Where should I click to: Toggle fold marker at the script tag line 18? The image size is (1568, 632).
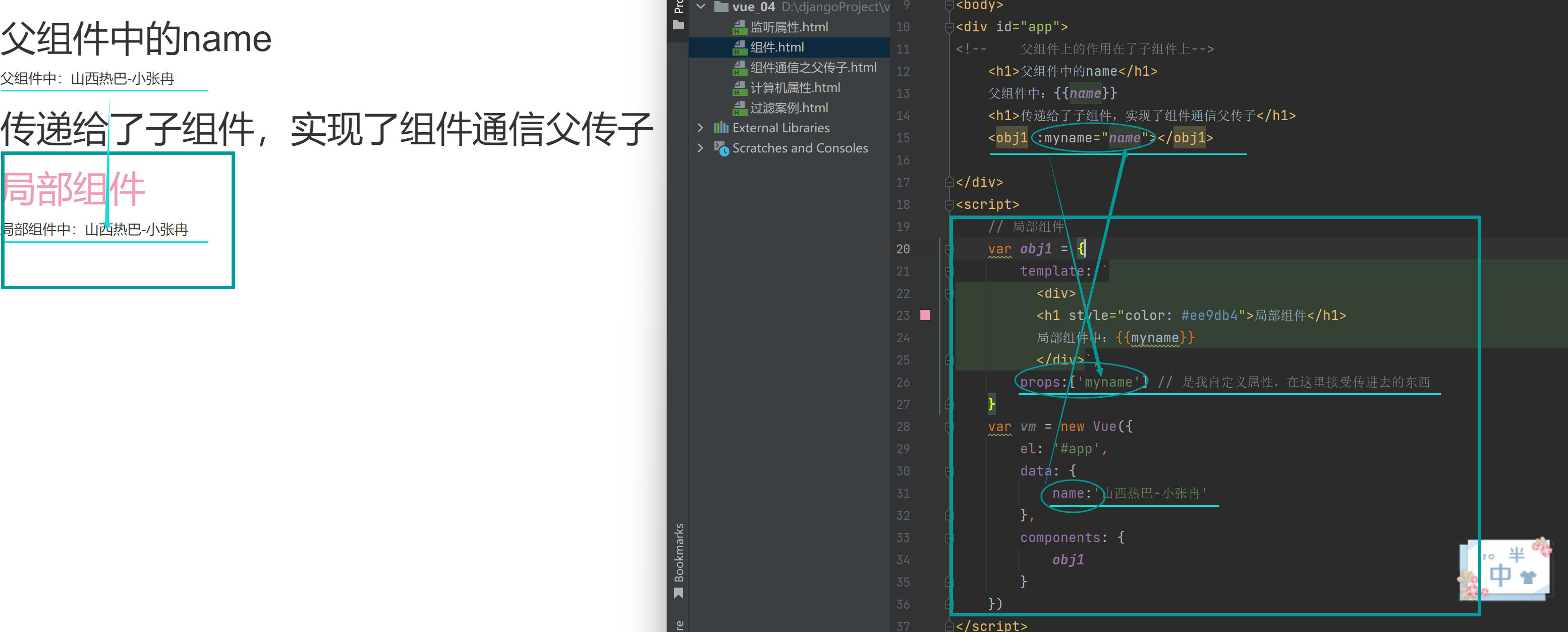click(x=948, y=204)
